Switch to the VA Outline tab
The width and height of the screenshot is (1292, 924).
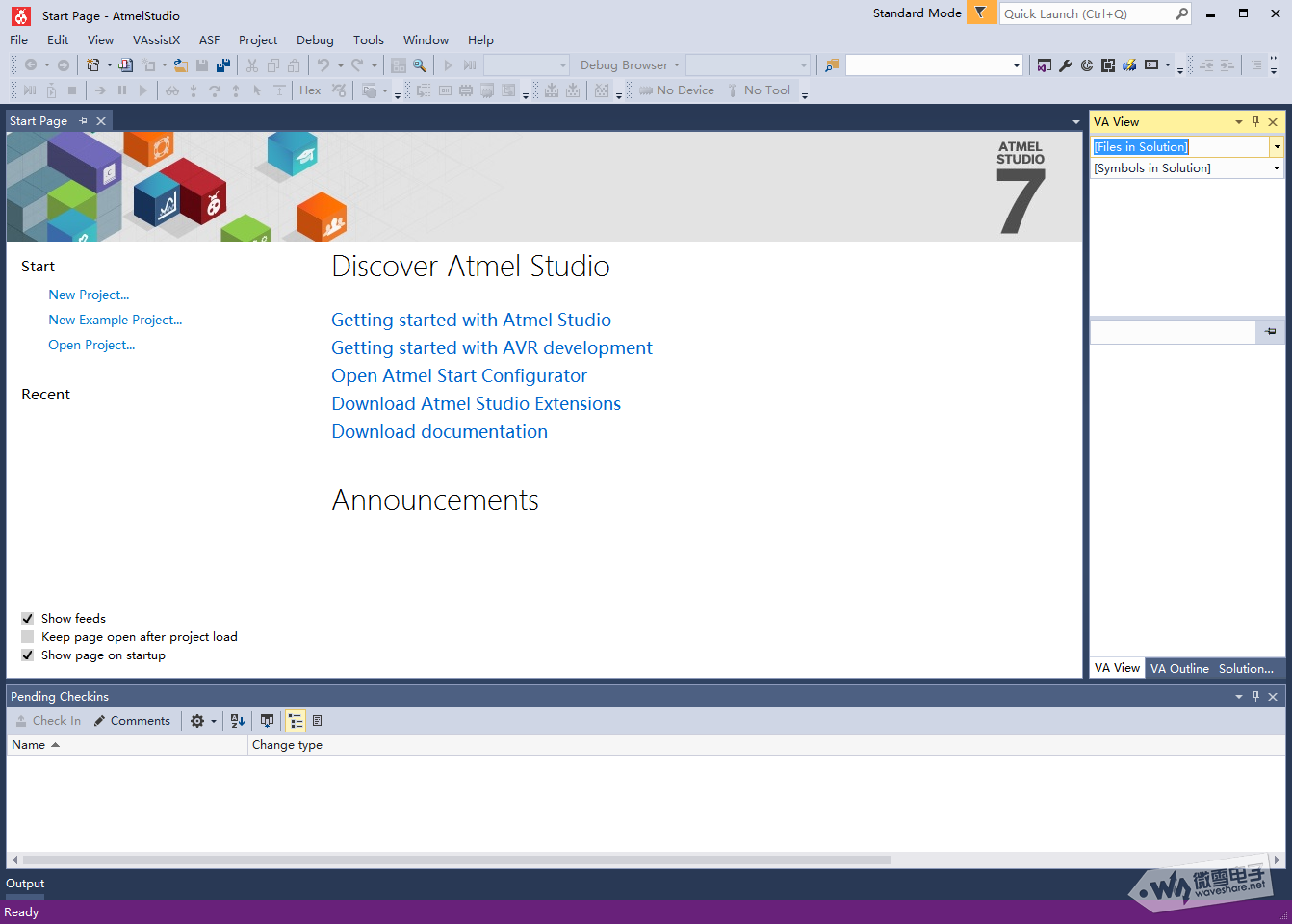(1179, 669)
